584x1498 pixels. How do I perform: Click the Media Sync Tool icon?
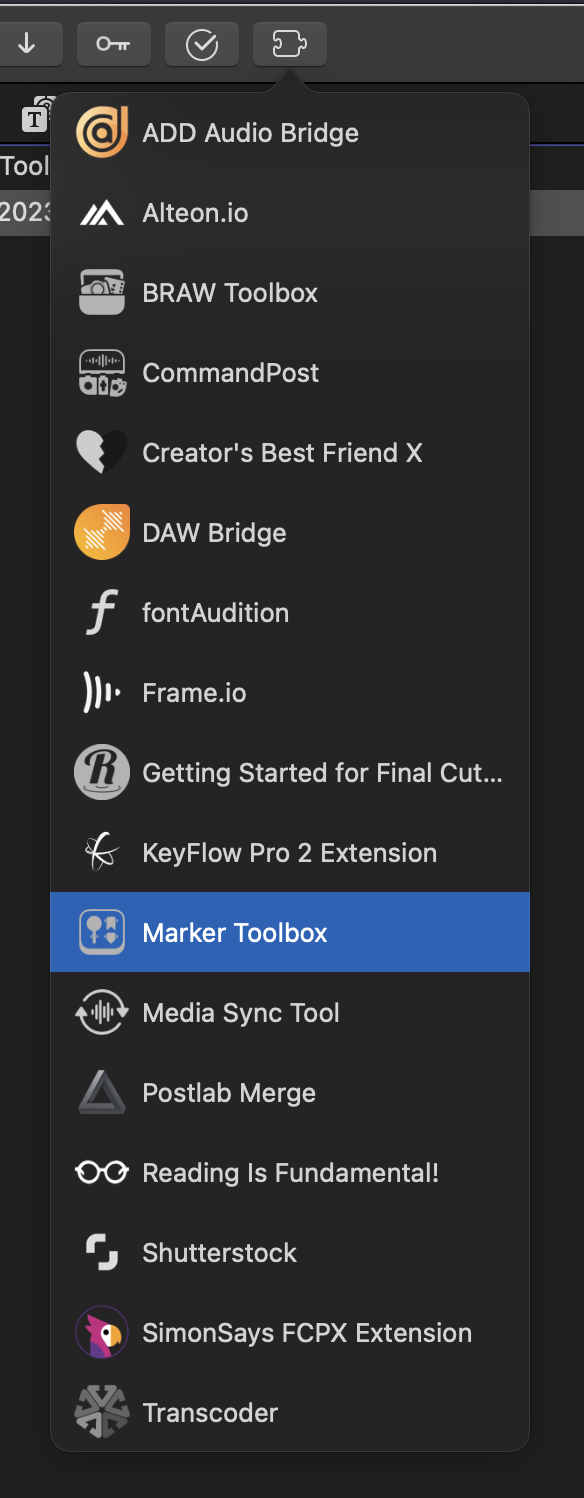pyautogui.click(x=102, y=1013)
